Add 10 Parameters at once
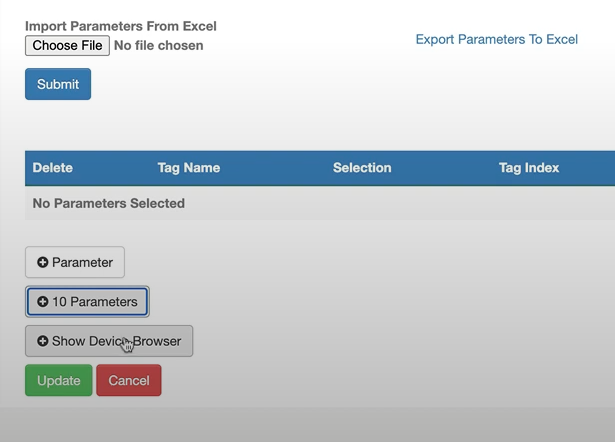 [87, 301]
